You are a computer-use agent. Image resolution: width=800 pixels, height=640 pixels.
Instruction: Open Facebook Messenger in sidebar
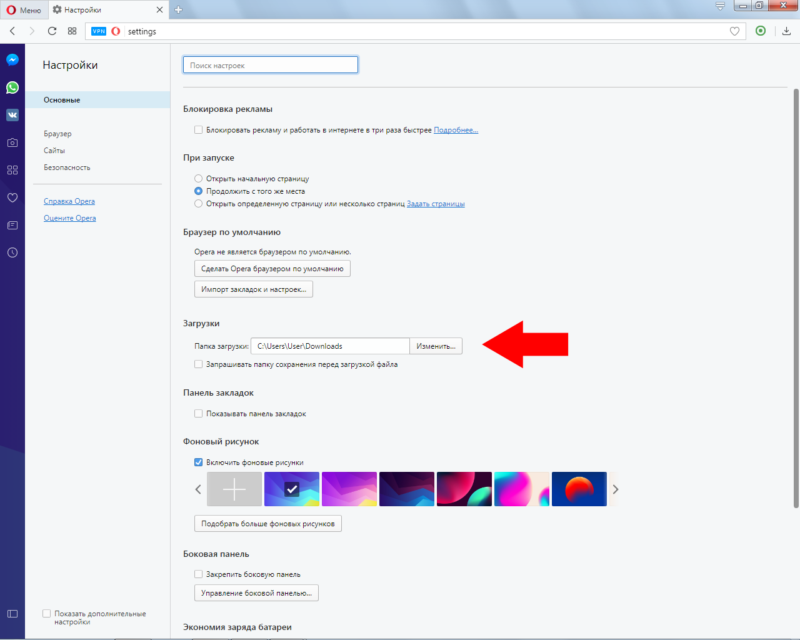13,60
